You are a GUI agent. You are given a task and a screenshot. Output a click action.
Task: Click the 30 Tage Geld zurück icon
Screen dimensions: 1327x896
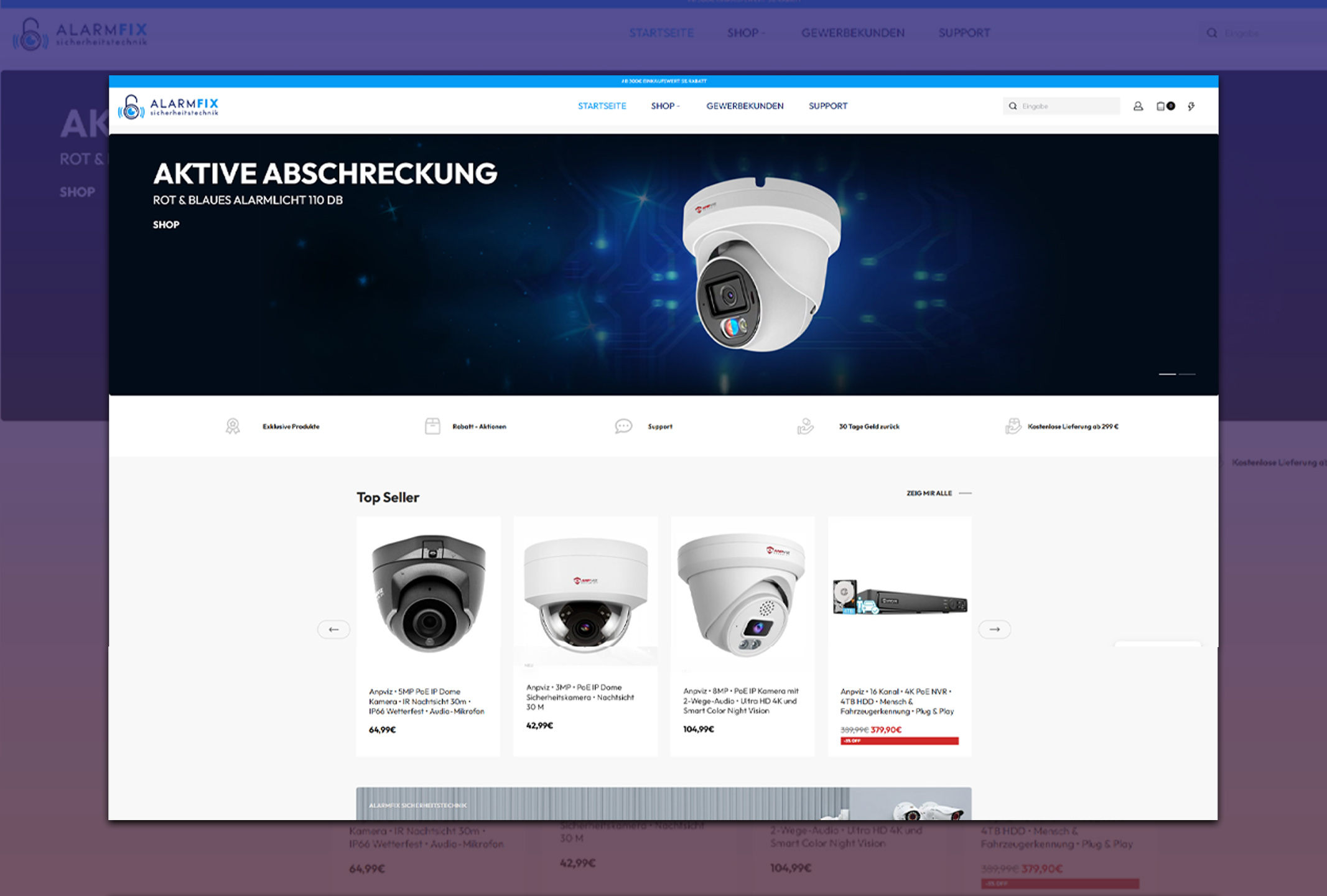tap(805, 426)
